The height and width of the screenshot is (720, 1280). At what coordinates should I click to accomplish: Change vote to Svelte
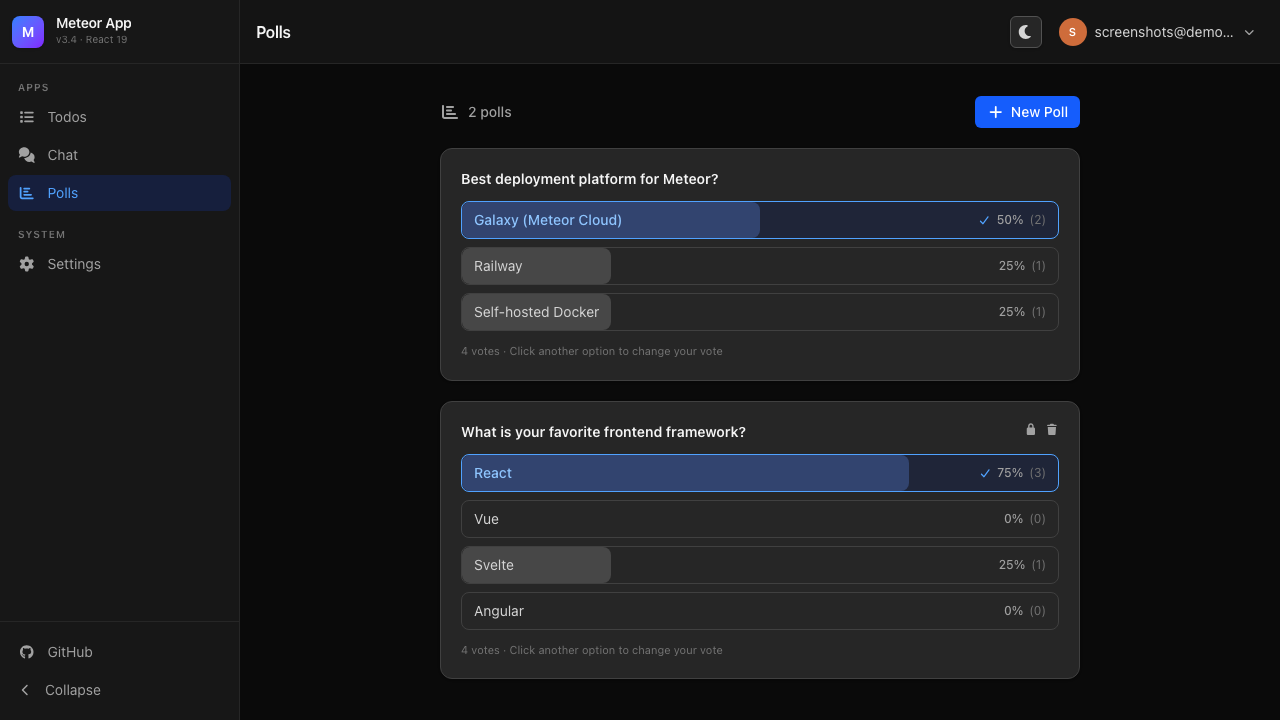click(x=759, y=565)
